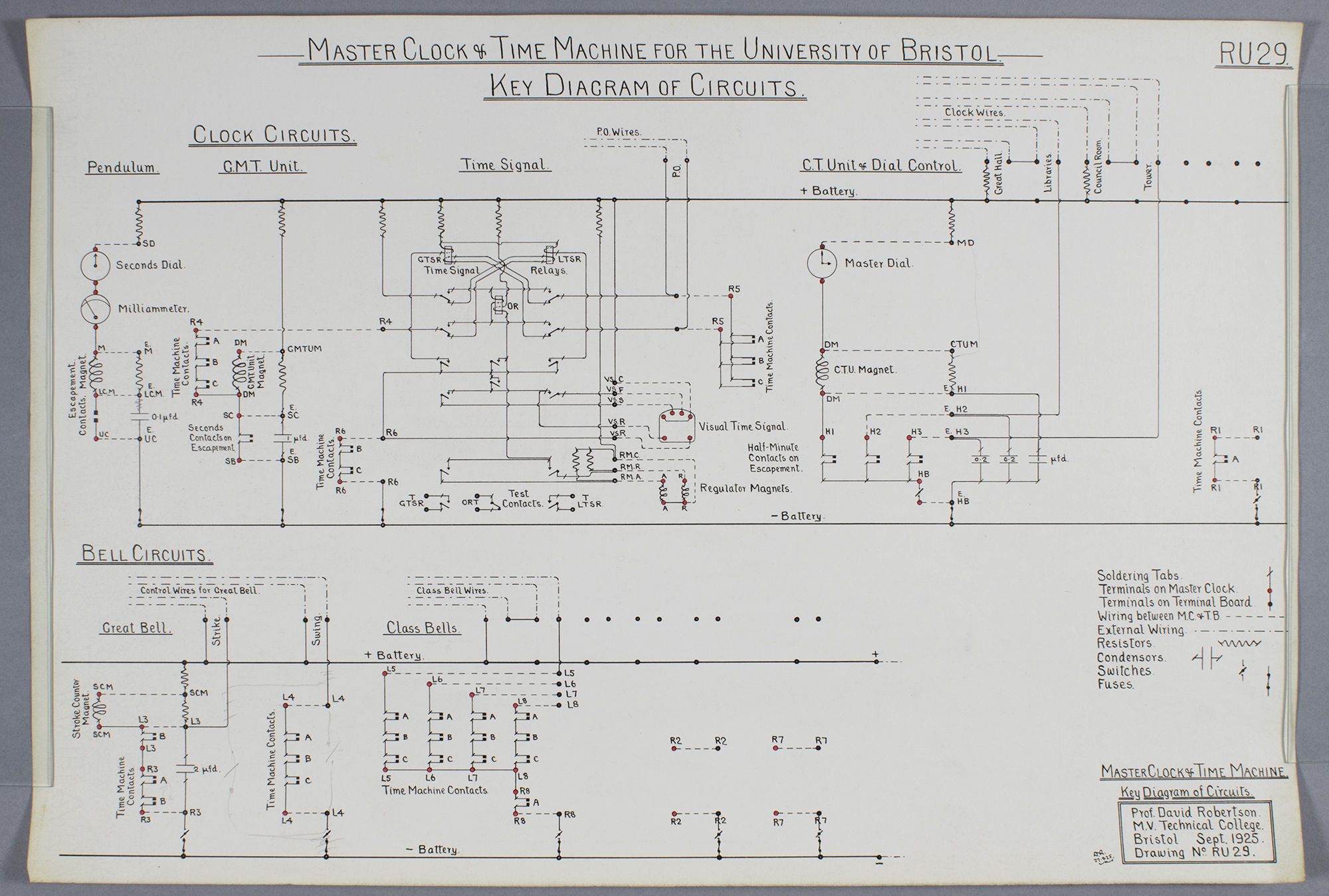Screen dimensions: 1329x896
Task: Click the OR relay symbol
Action: 498,306
